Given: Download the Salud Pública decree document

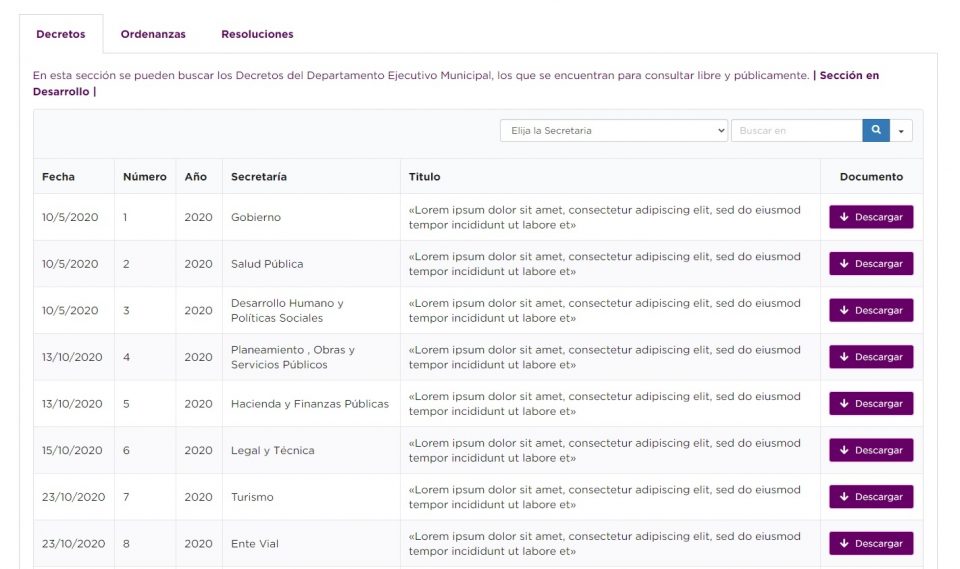Looking at the screenshot, I should pyautogui.click(x=870, y=264).
